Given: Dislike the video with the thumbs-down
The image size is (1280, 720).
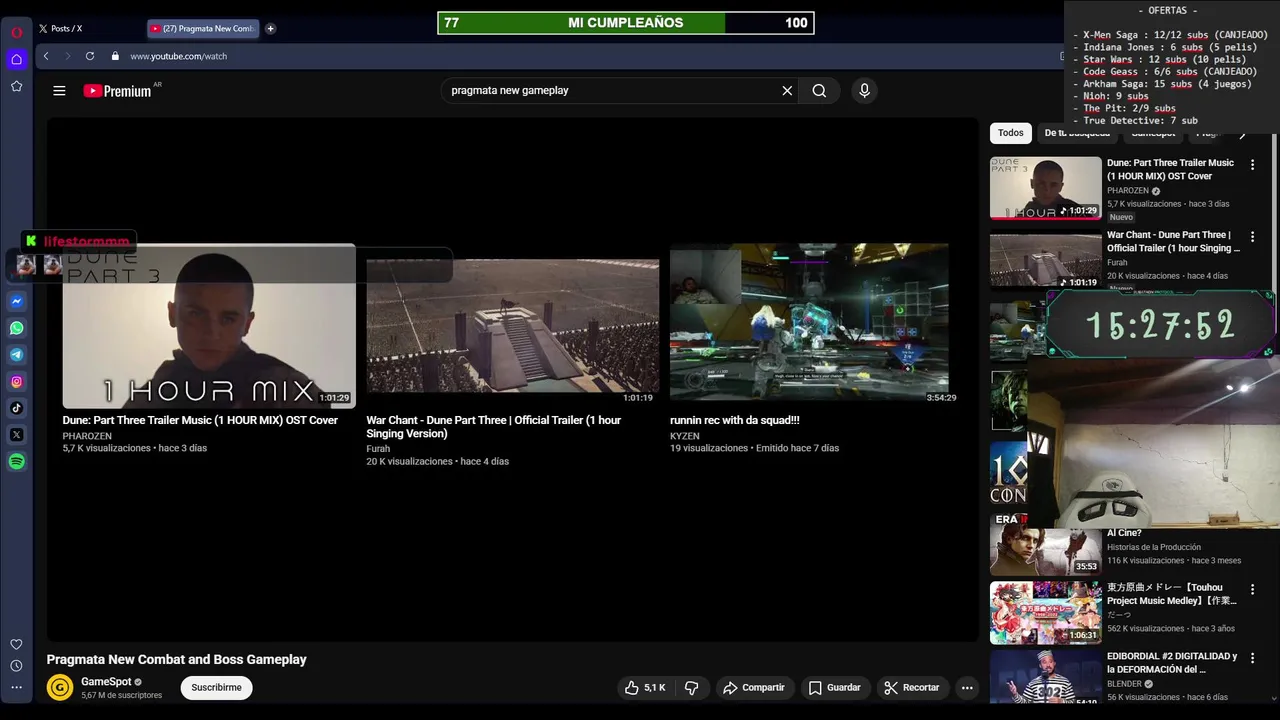Looking at the screenshot, I should pos(691,688).
